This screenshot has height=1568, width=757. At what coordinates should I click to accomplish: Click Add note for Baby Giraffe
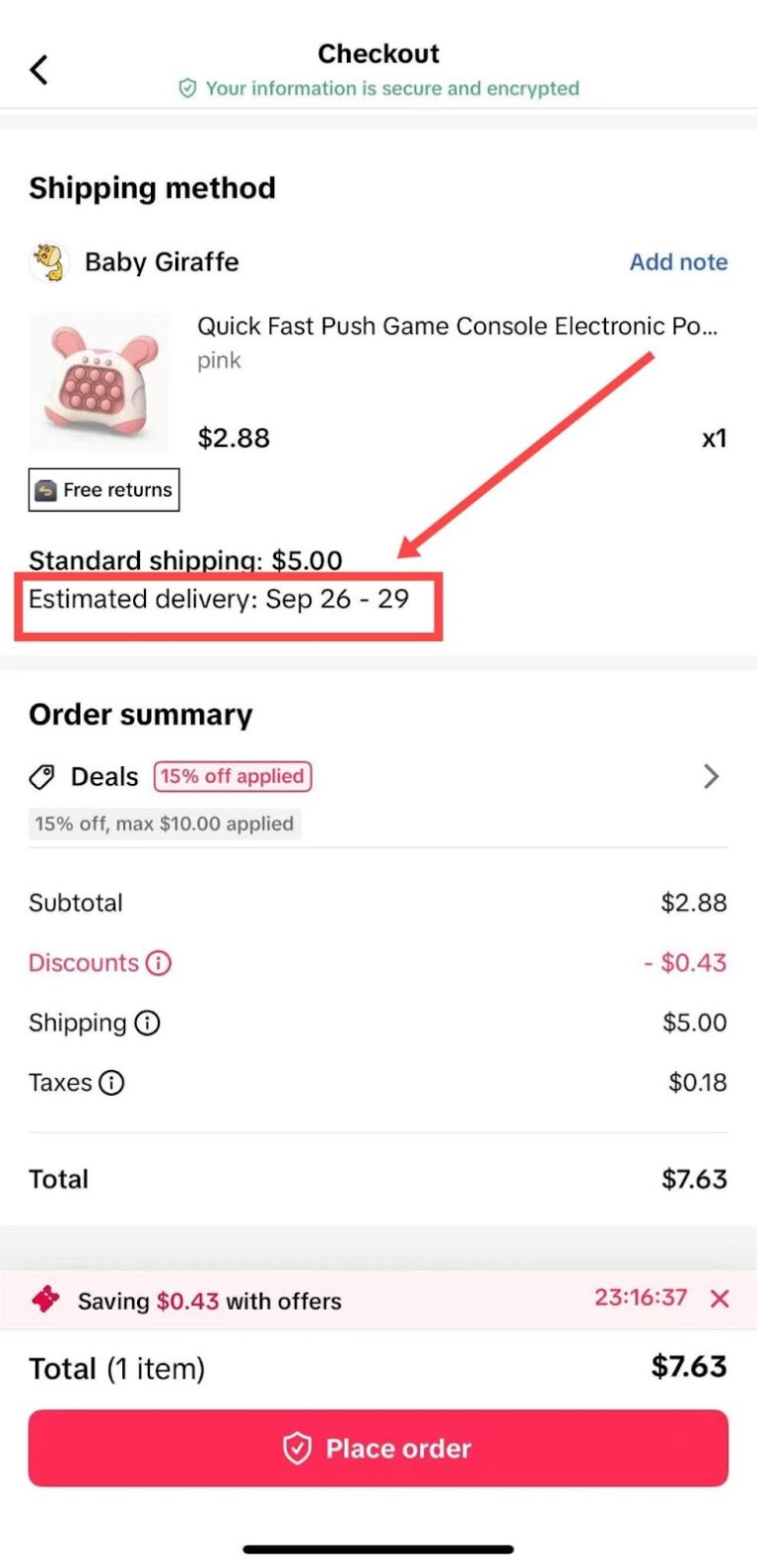point(678,261)
